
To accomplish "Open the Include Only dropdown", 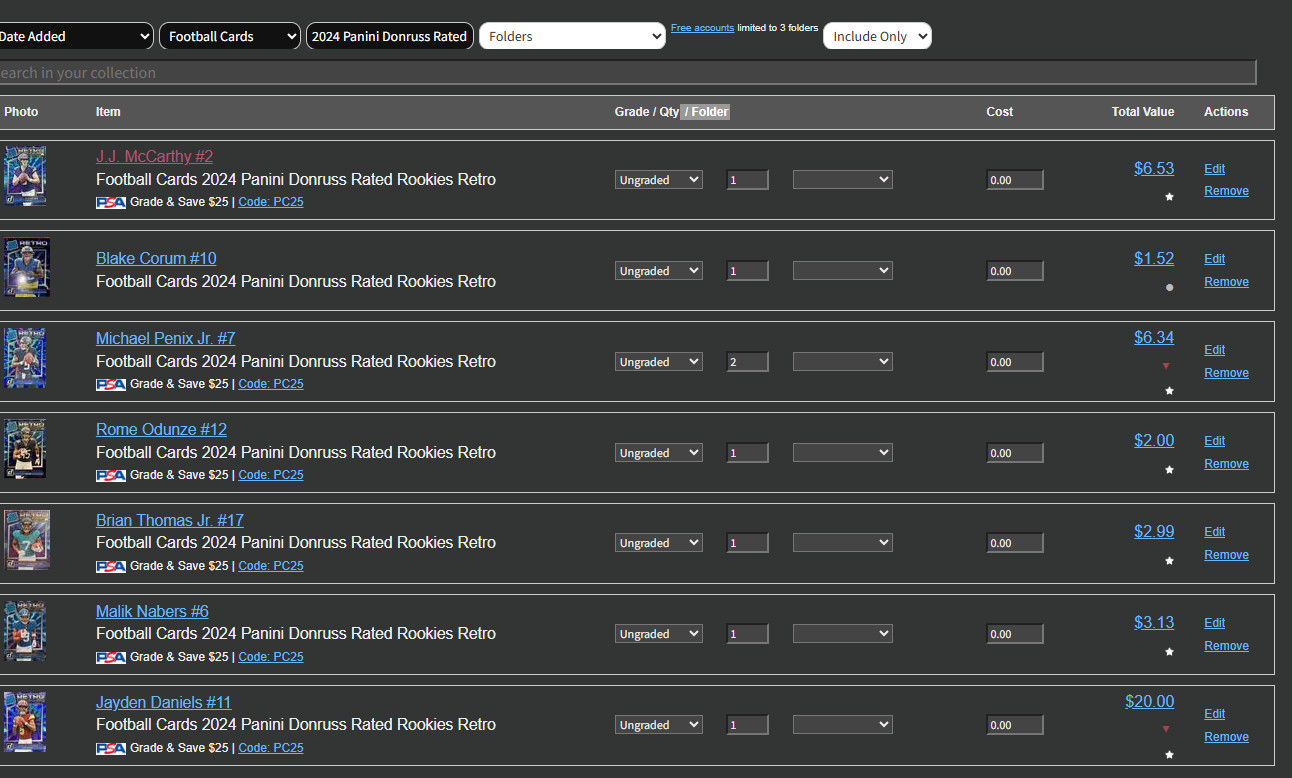I will click(877, 36).
